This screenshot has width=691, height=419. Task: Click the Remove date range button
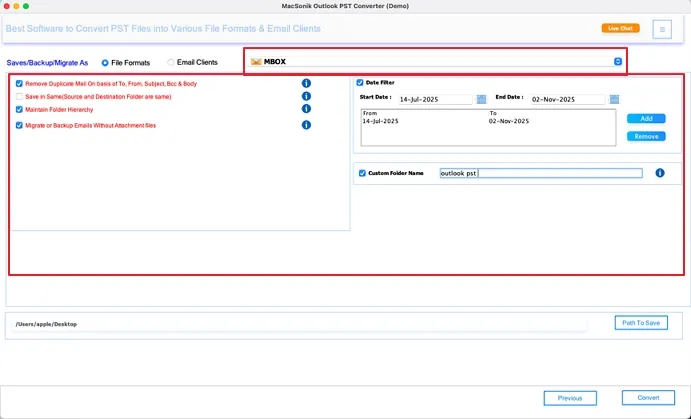coord(646,137)
